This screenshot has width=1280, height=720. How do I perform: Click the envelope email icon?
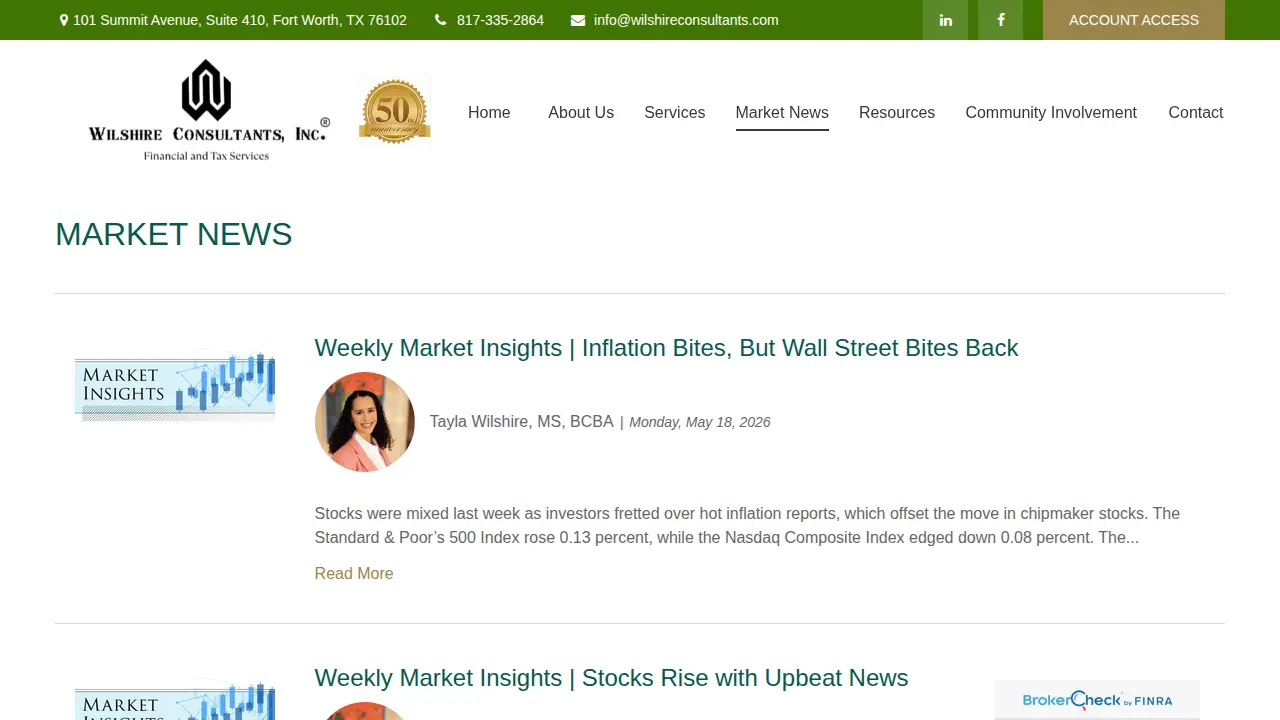578,20
